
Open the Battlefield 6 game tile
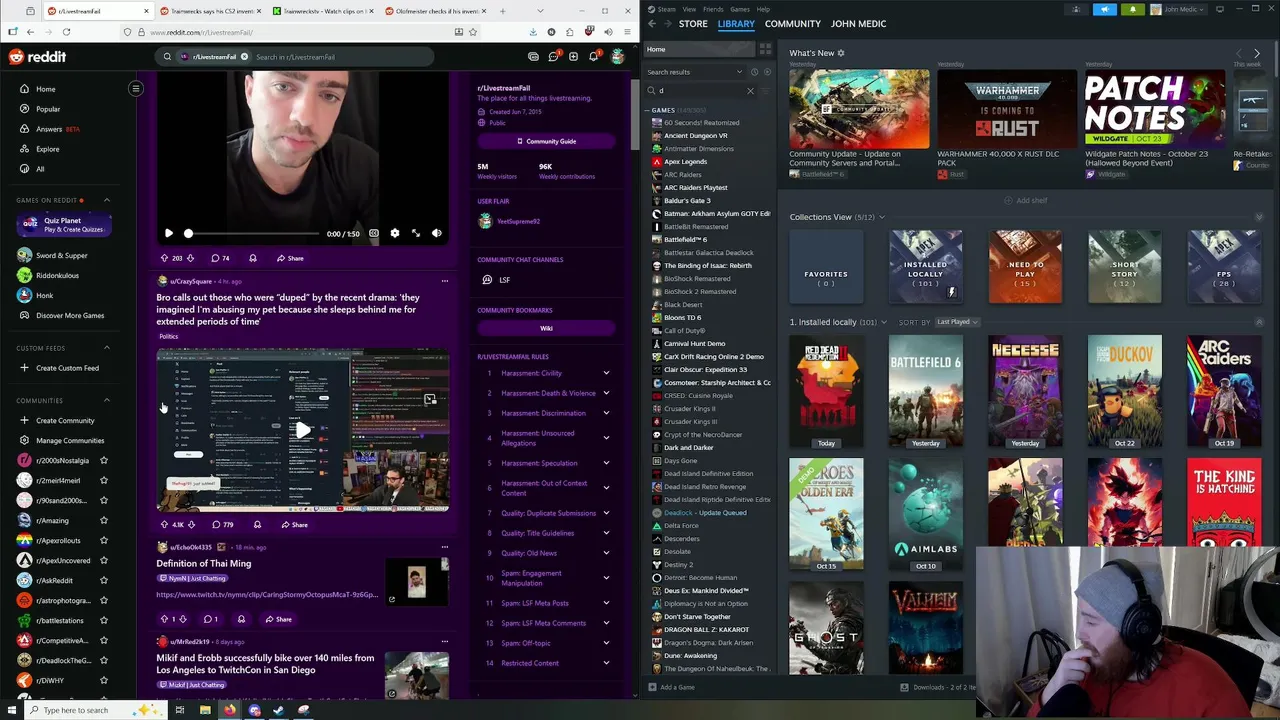(925, 391)
